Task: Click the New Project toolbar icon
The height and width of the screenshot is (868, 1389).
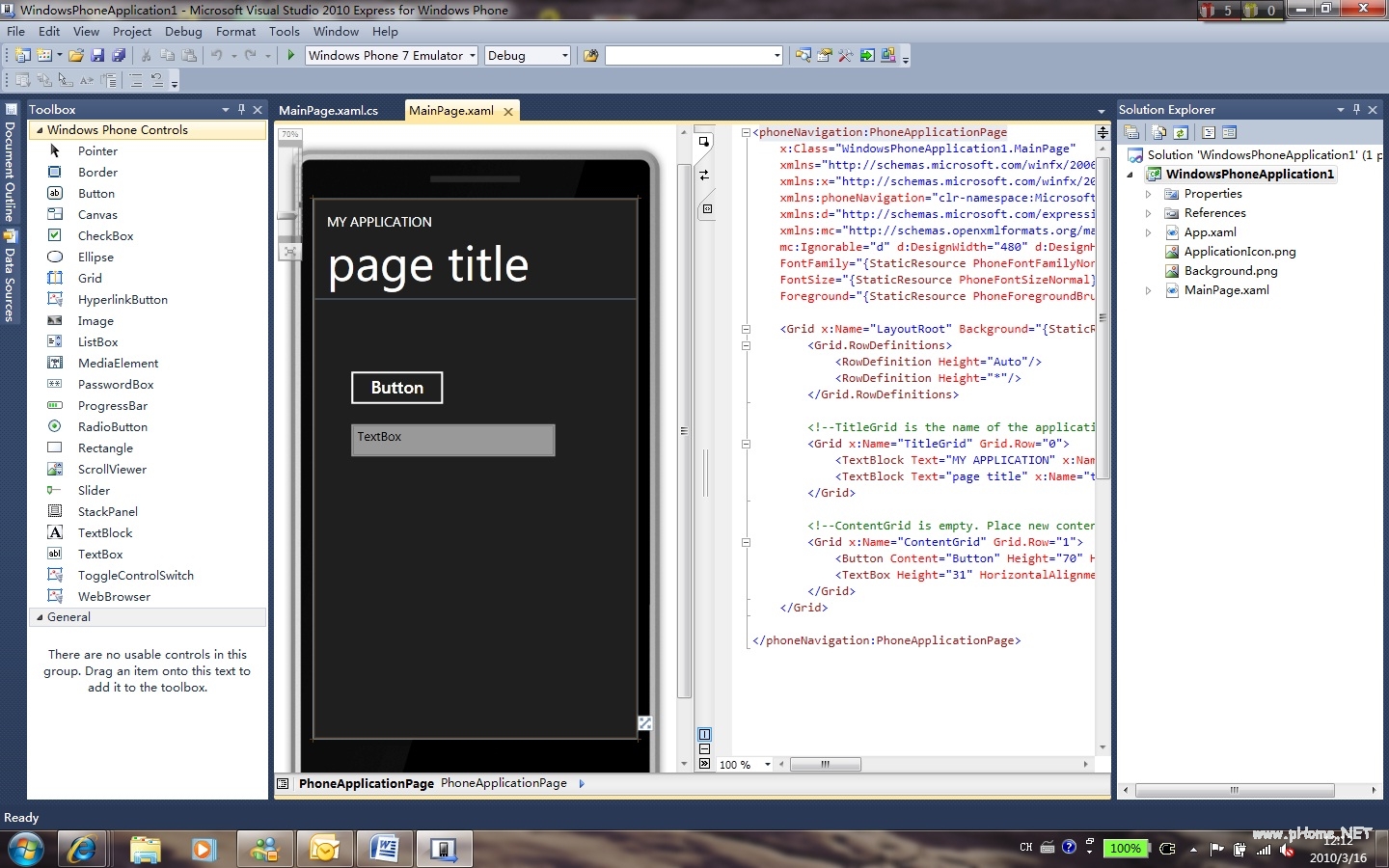Action: click(x=22, y=56)
